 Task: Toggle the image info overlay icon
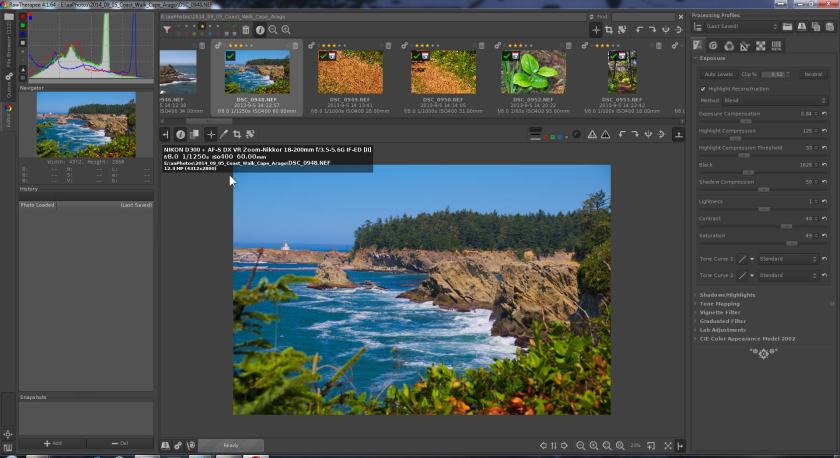click(x=181, y=134)
